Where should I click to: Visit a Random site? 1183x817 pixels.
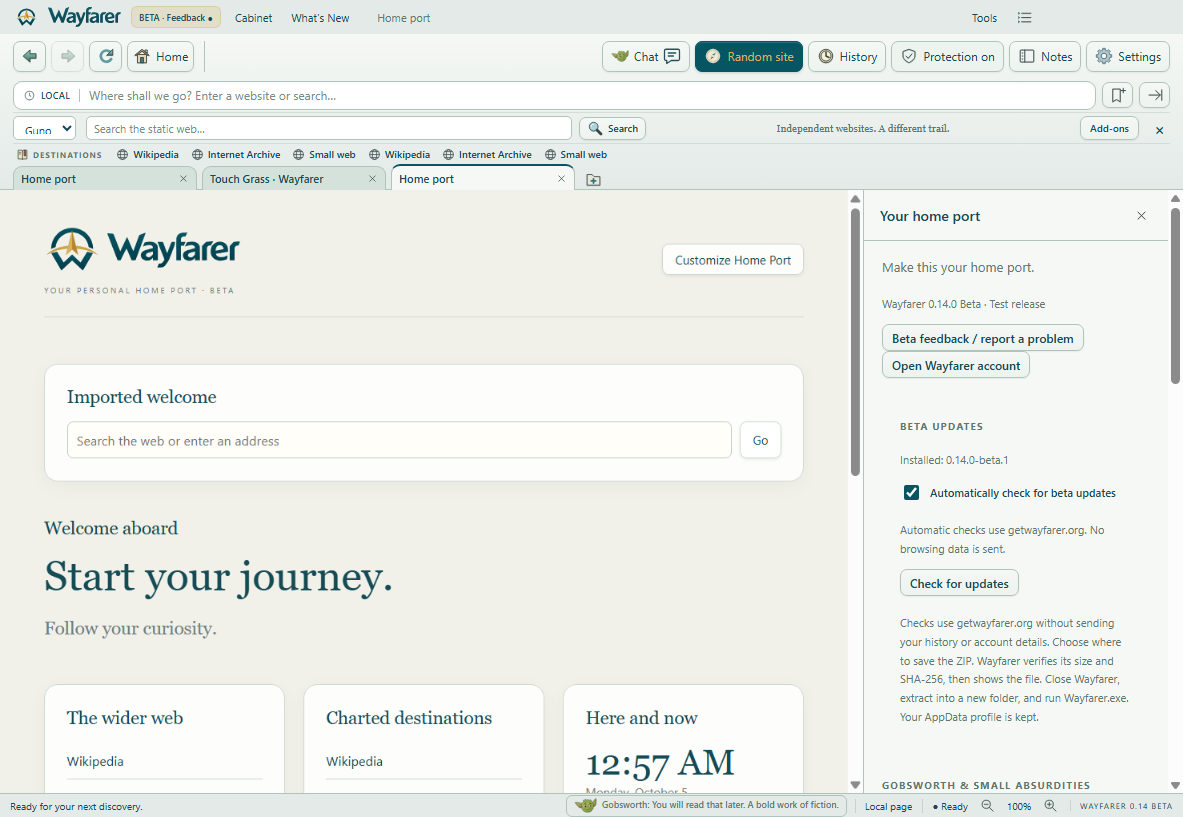point(748,57)
